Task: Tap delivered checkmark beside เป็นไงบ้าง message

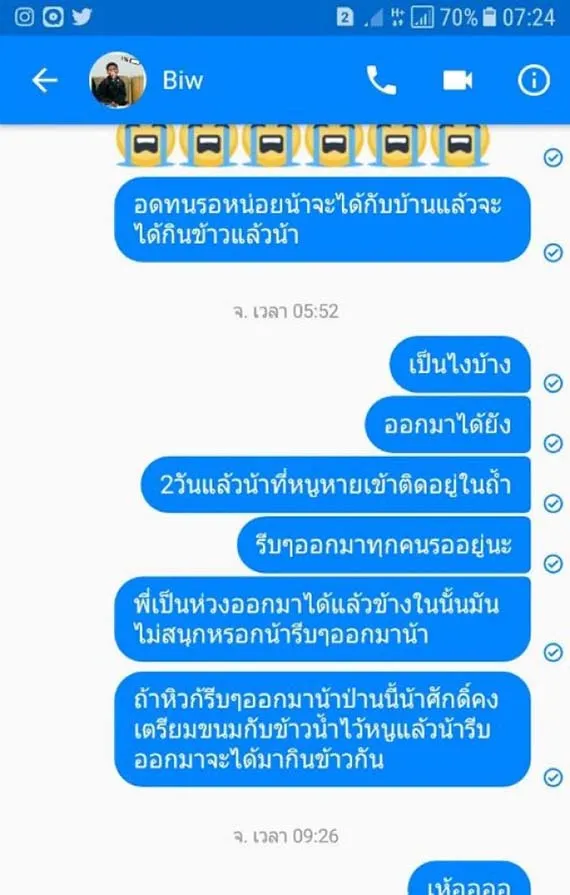Action: point(553,383)
